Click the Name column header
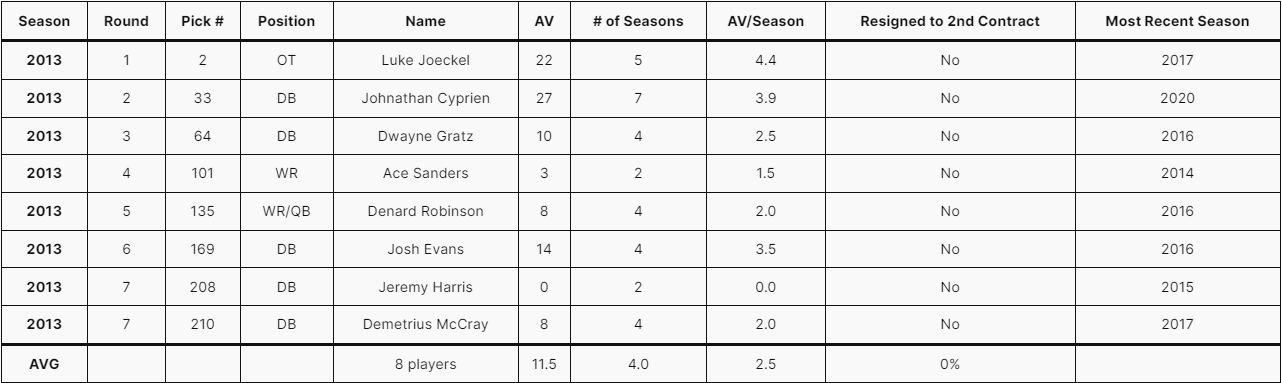This screenshot has height=383, width=1282. pos(426,21)
